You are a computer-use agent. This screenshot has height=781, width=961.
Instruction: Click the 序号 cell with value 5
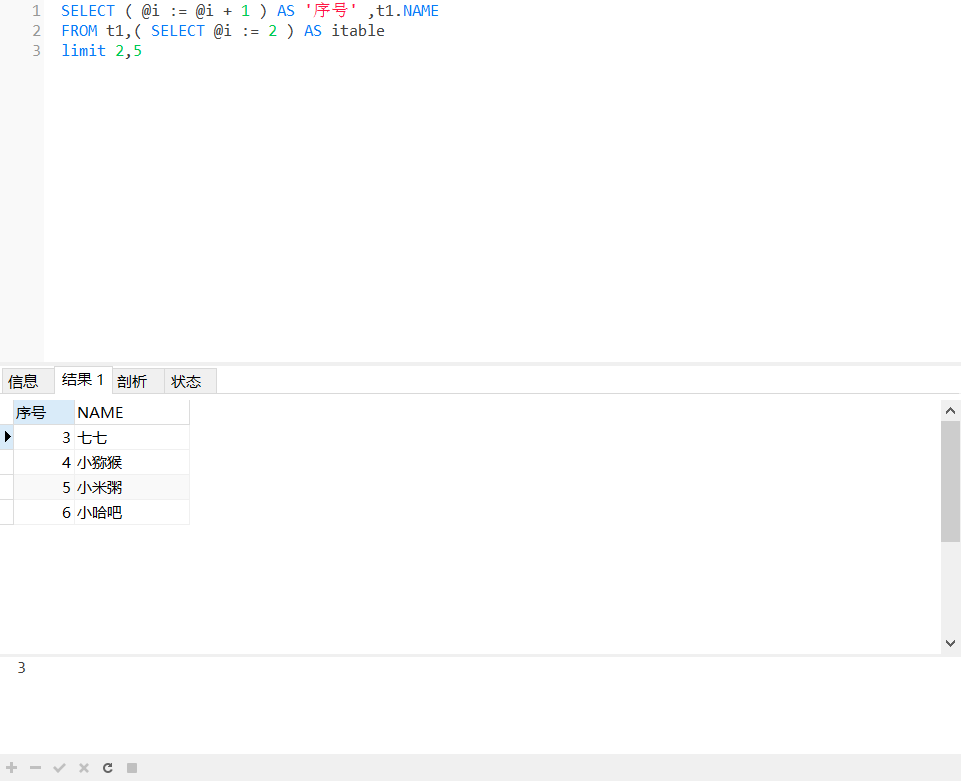[x=44, y=487]
